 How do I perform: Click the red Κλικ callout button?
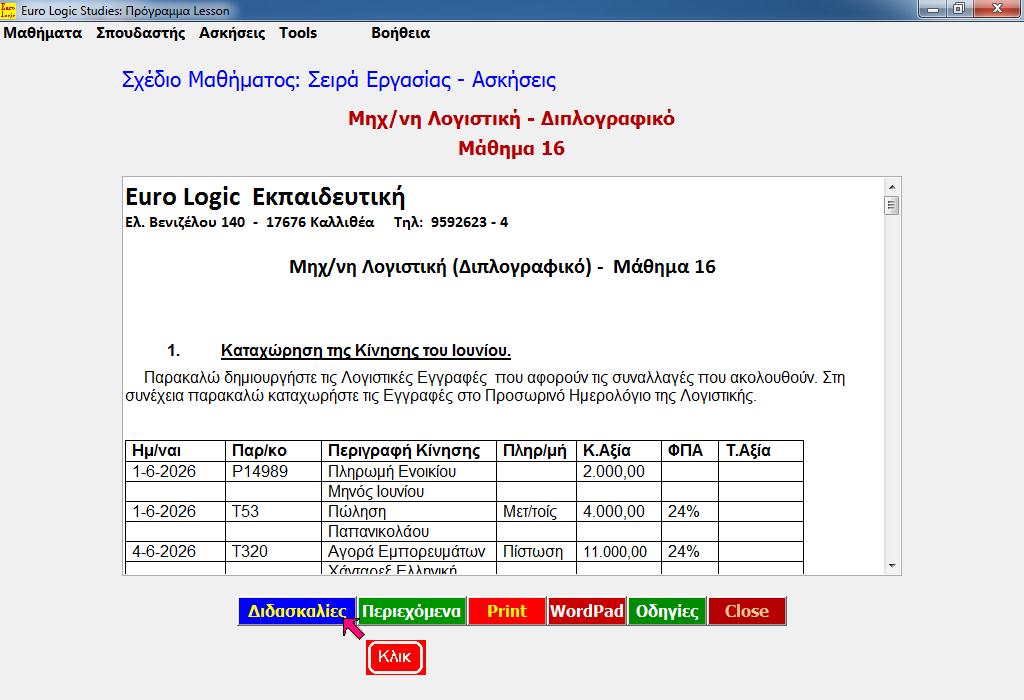coord(396,657)
